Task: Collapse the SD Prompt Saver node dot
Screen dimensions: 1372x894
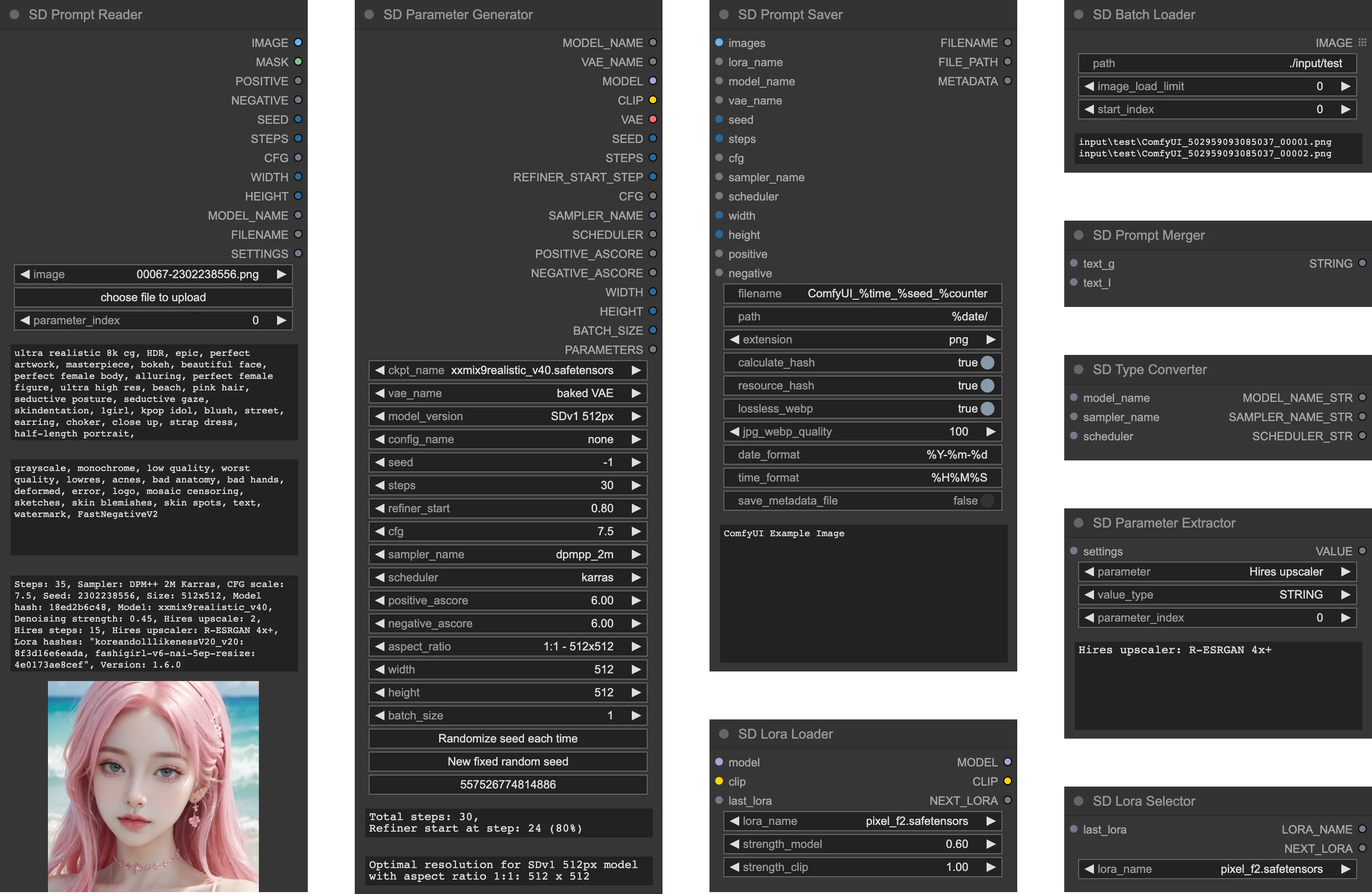Action: (x=724, y=14)
